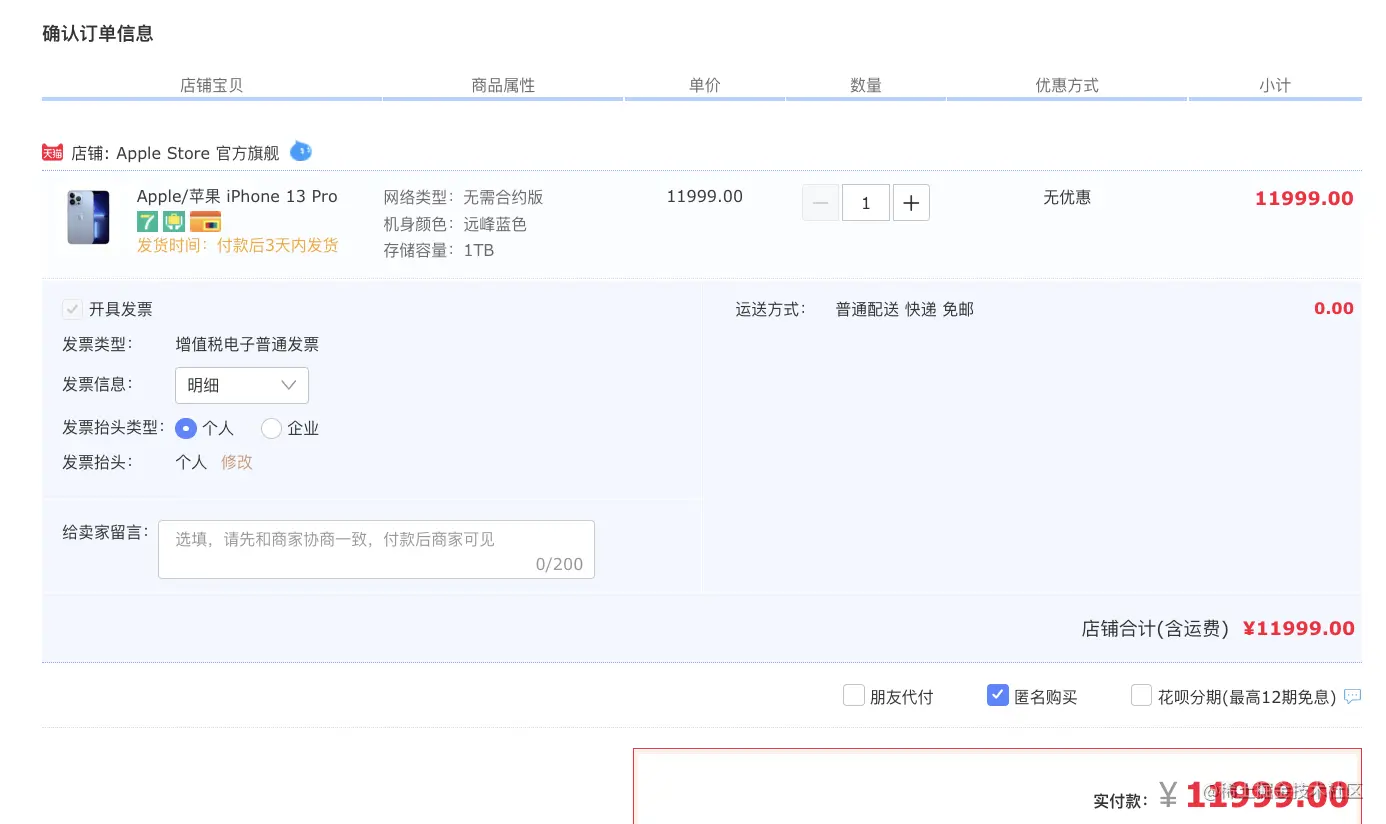Click the 优惠方式 column header
This screenshot has height=824, width=1386.
(x=1067, y=85)
